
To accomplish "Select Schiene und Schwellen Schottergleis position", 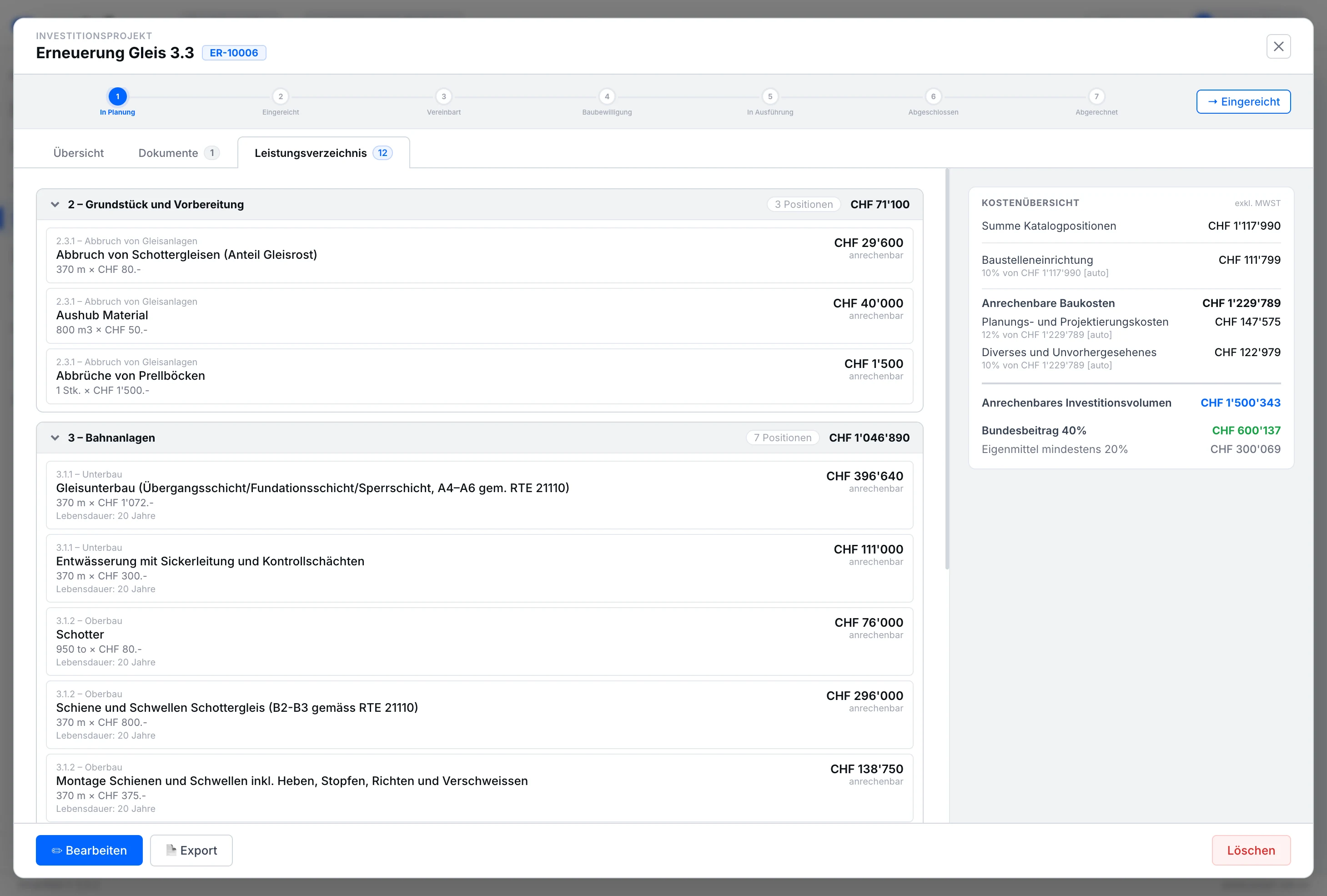I will coord(480,715).
